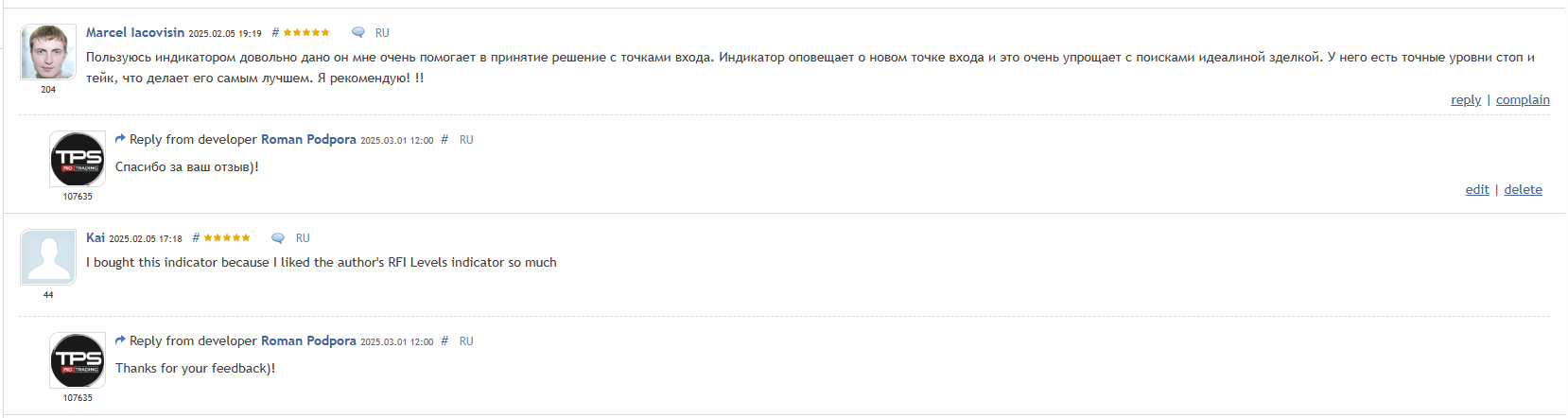Delete the Спасибо за ваш отзыв reply
This screenshot has height=418, width=1568.
pos(1523,190)
